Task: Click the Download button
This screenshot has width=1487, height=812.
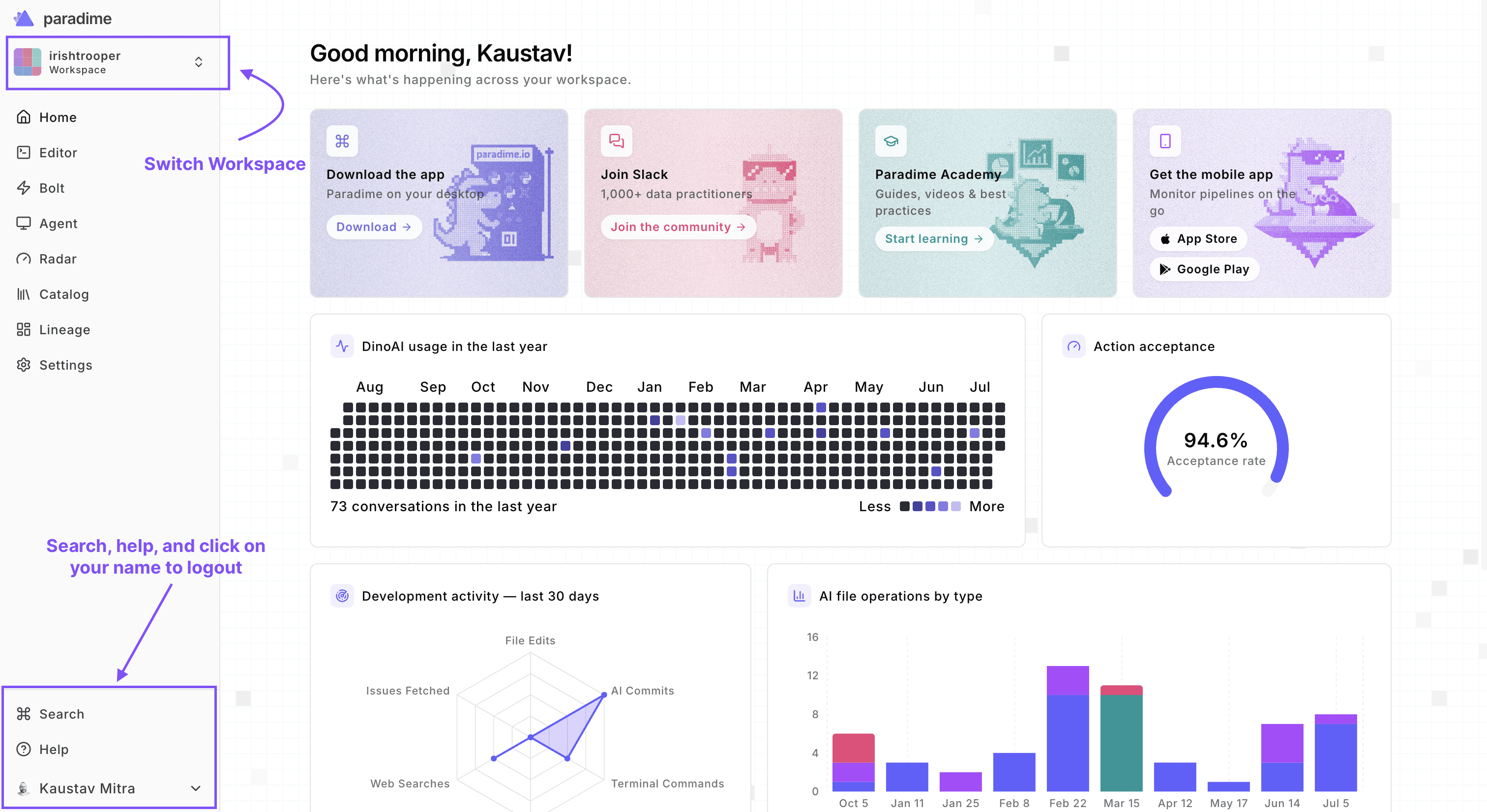Action: point(374,227)
